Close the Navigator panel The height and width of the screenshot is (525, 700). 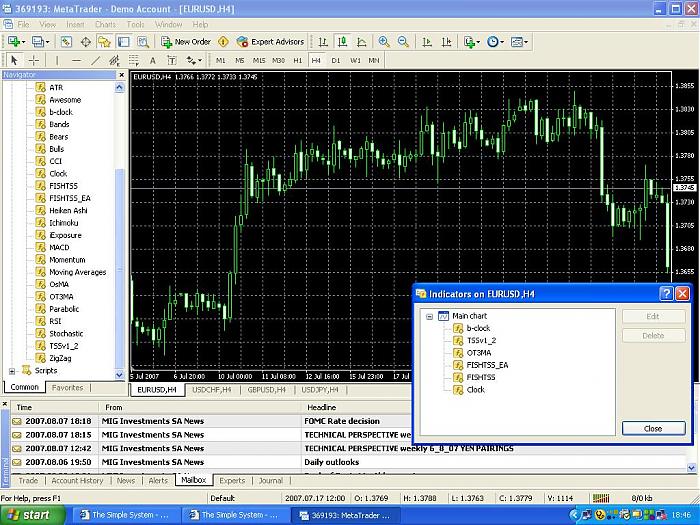(121, 75)
